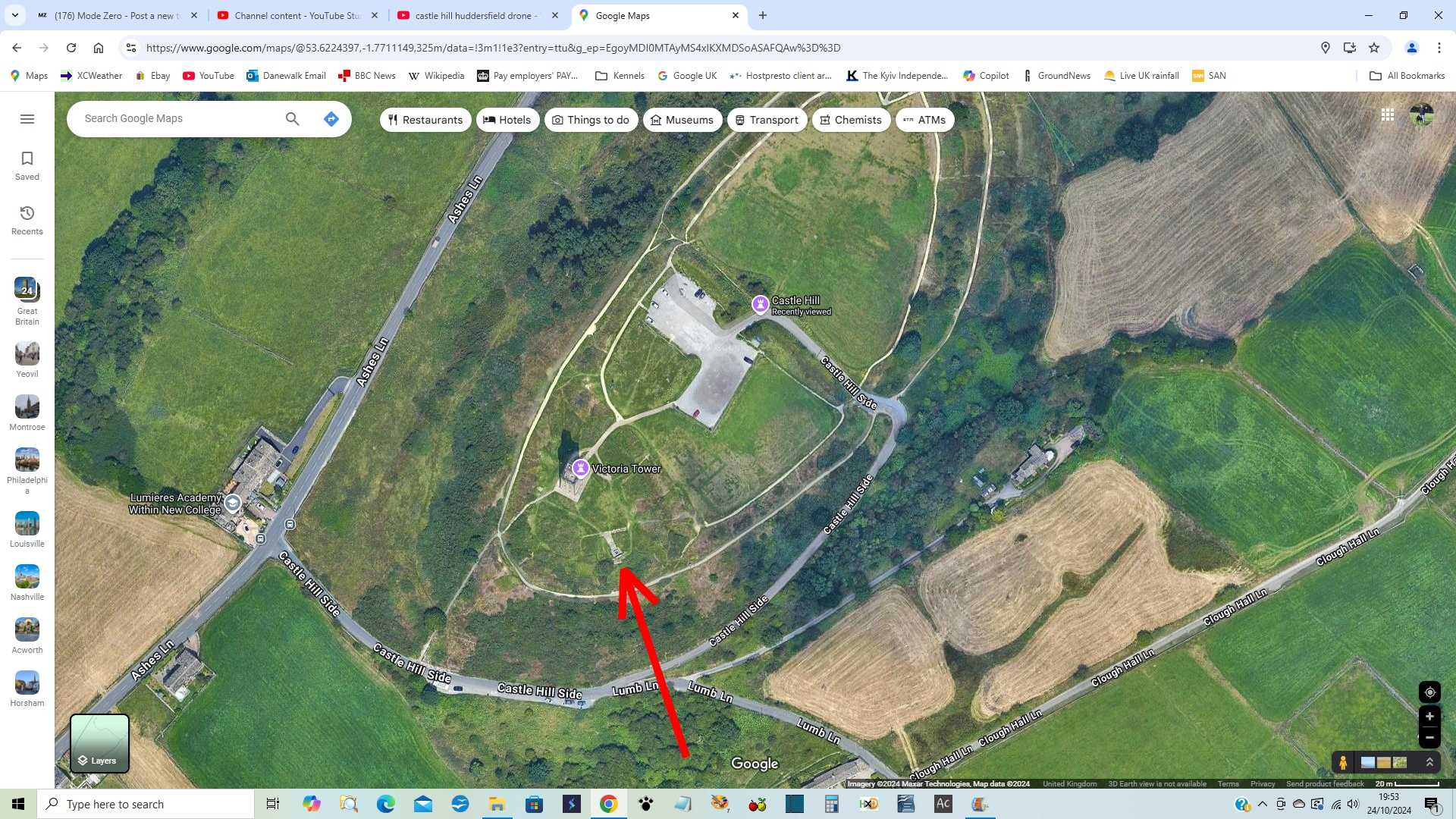Click the Directions arrow icon
This screenshot has height=819, width=1456.
pos(331,119)
